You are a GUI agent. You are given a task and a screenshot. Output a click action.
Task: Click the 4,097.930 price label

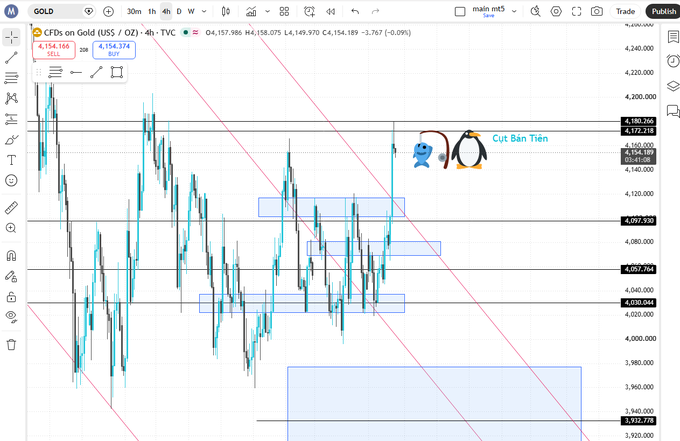tap(638, 221)
